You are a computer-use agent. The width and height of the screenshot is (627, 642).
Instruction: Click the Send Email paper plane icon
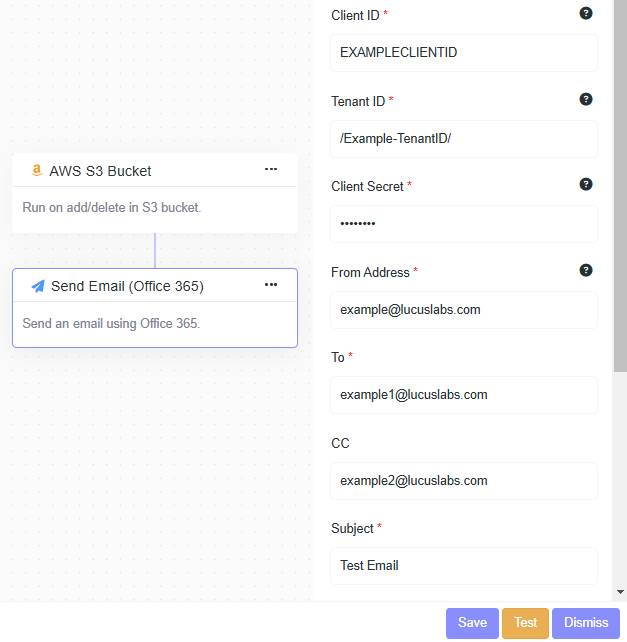point(38,286)
